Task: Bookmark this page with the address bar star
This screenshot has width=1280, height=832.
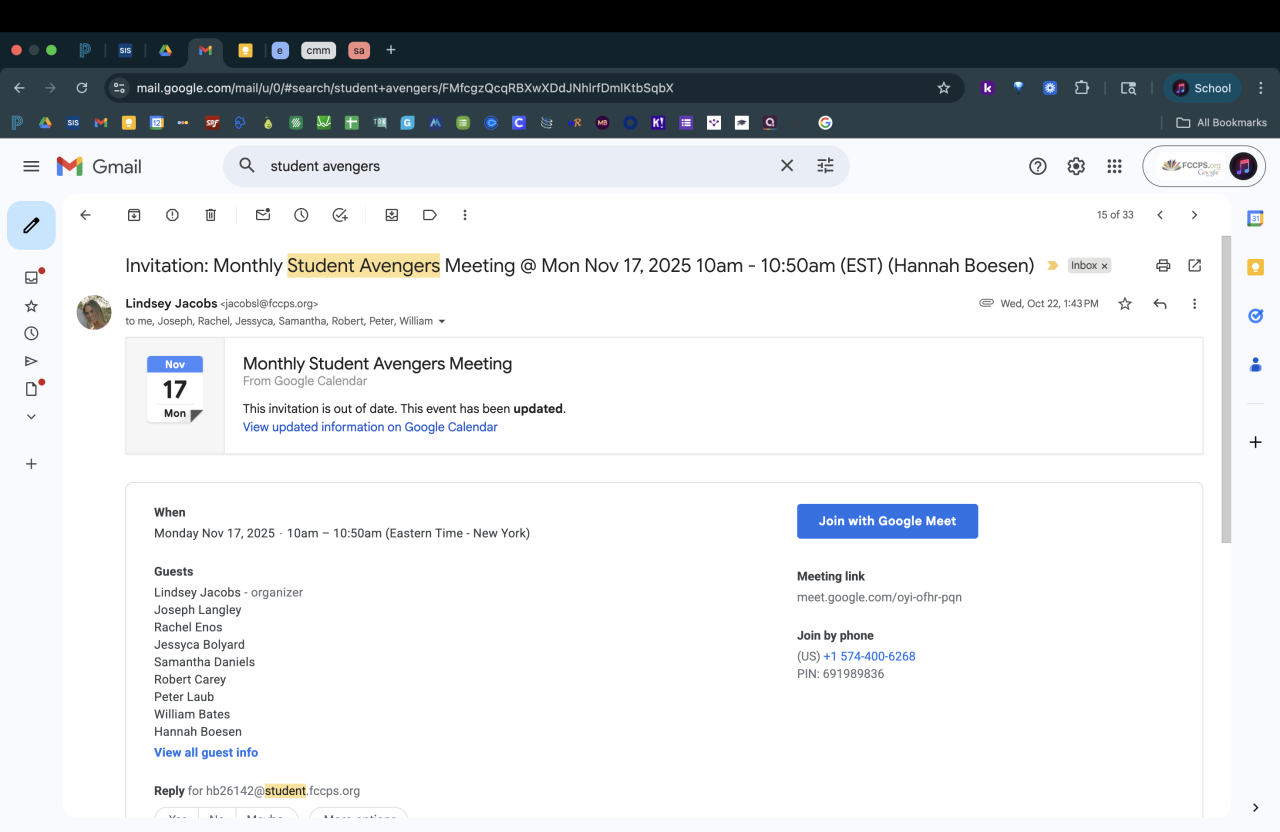Action: (943, 88)
